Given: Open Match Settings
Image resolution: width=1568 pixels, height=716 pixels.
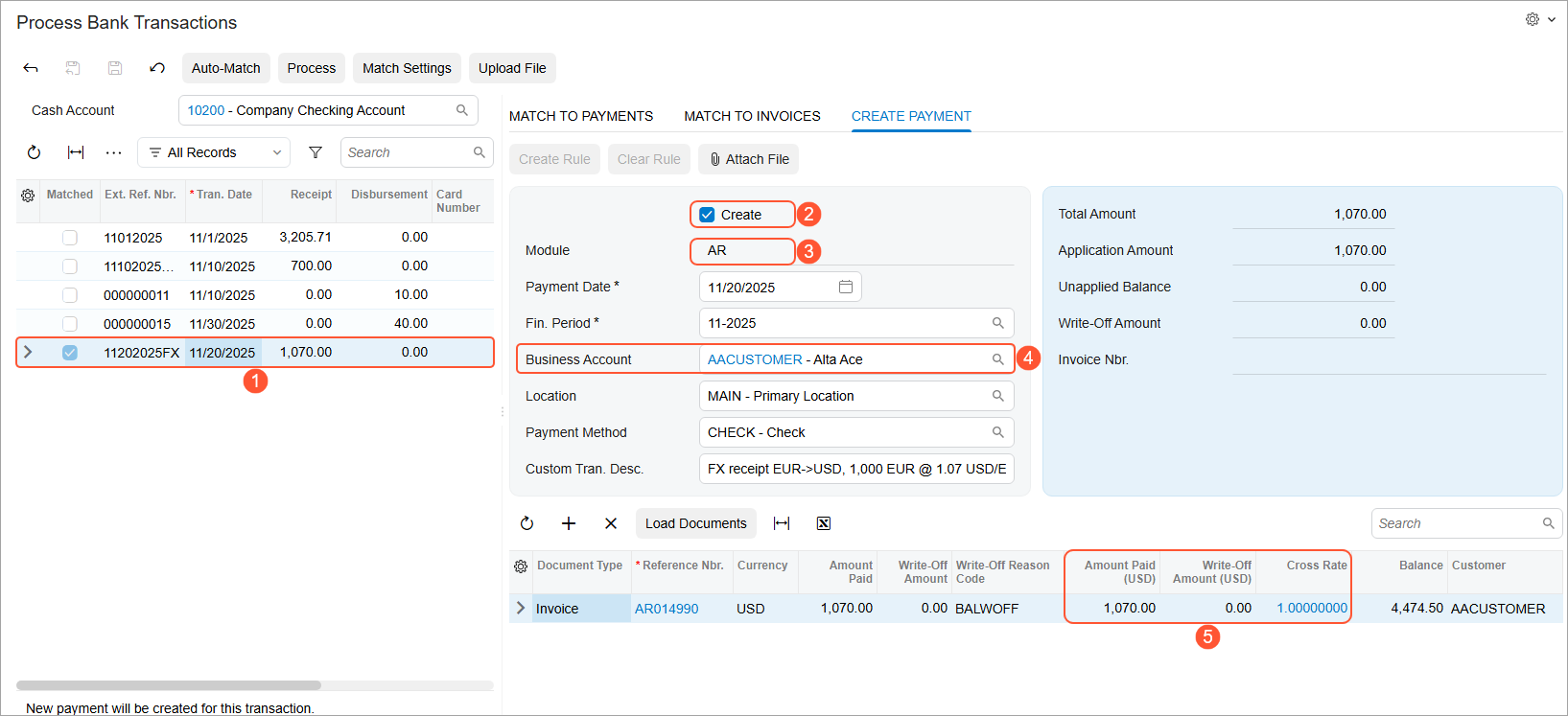Looking at the screenshot, I should (x=407, y=68).
